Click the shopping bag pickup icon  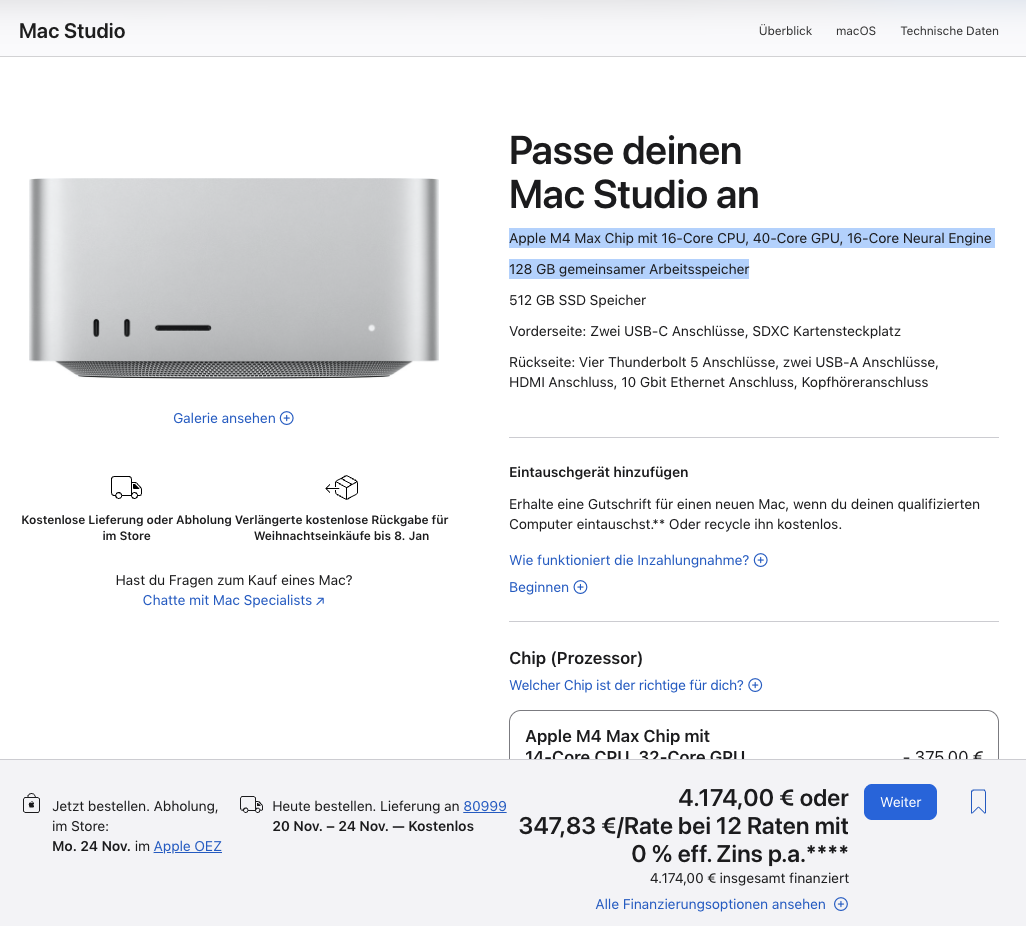pos(32,804)
